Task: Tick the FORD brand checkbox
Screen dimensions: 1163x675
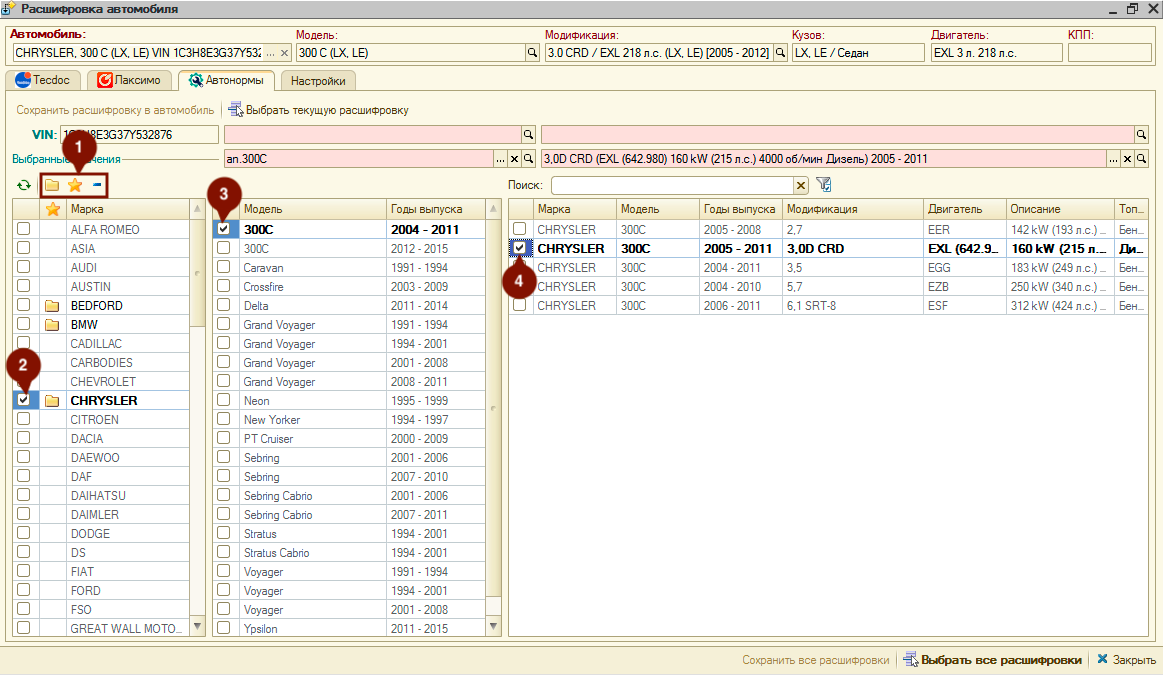Action: click(24, 590)
